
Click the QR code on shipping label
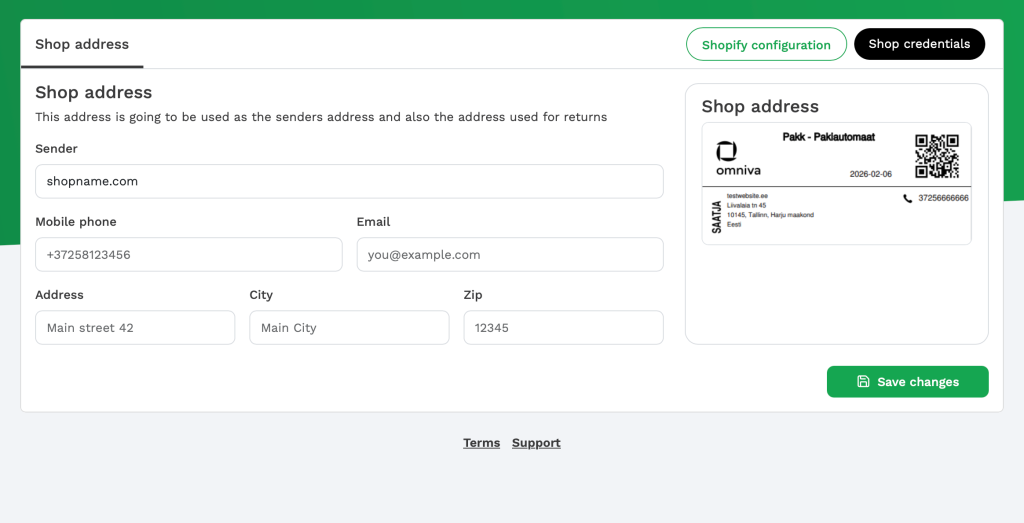tap(936, 156)
